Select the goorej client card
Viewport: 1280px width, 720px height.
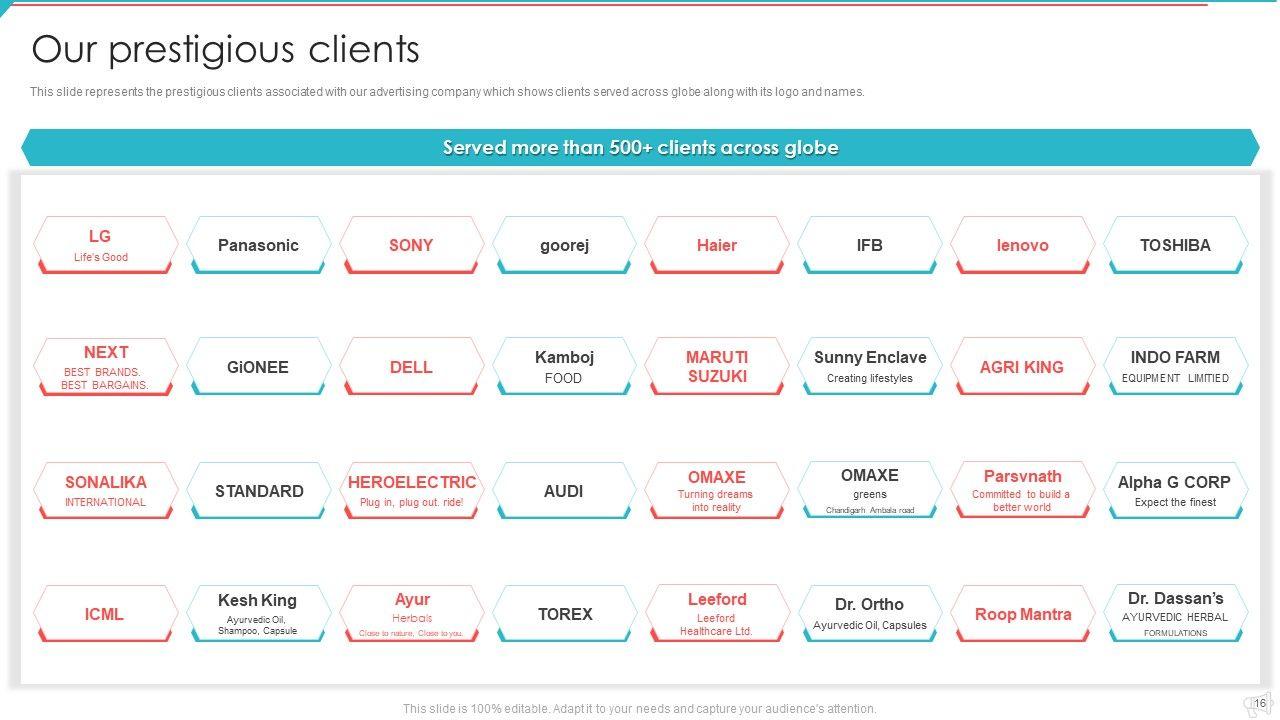[564, 245]
